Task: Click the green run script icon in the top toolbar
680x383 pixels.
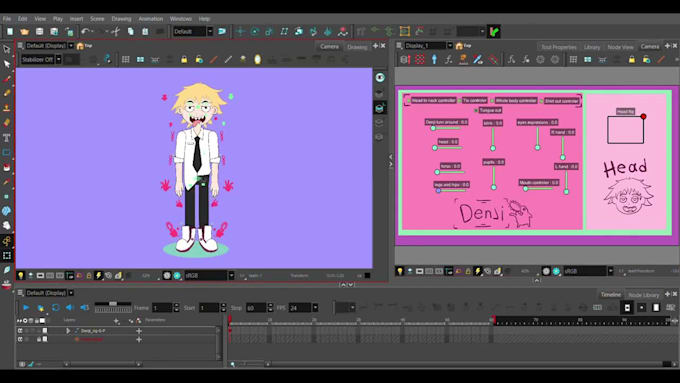Action: [x=494, y=31]
